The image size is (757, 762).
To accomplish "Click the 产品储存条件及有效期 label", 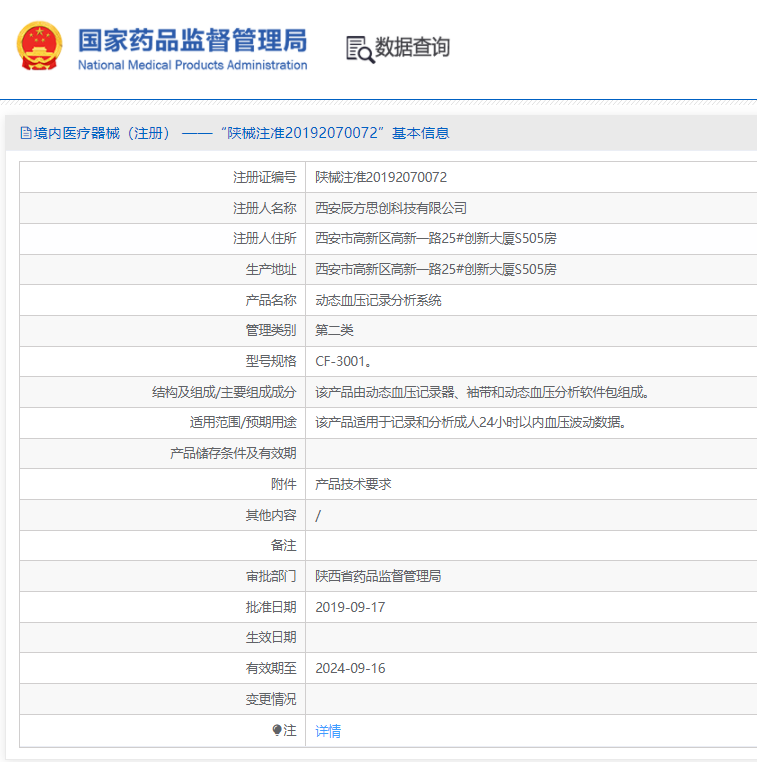I will tap(233, 453).
